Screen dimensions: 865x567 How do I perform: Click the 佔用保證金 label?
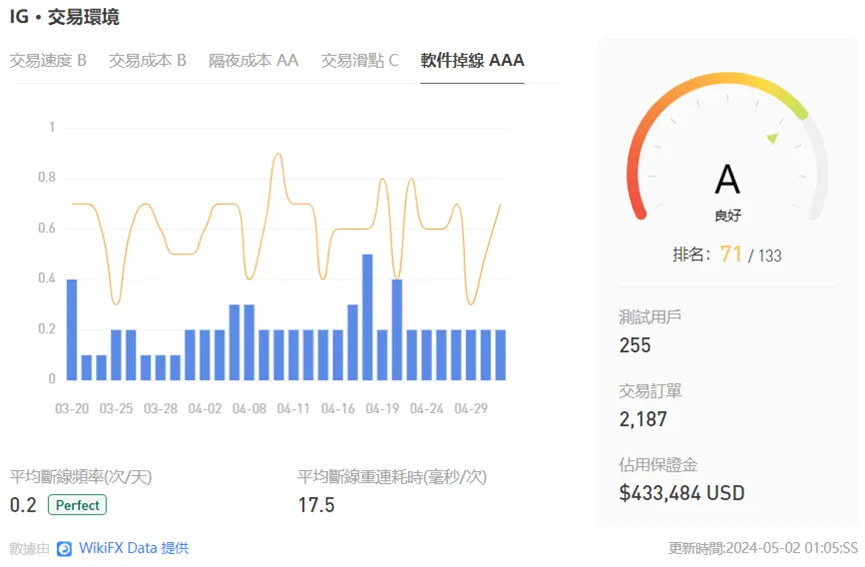point(658,465)
